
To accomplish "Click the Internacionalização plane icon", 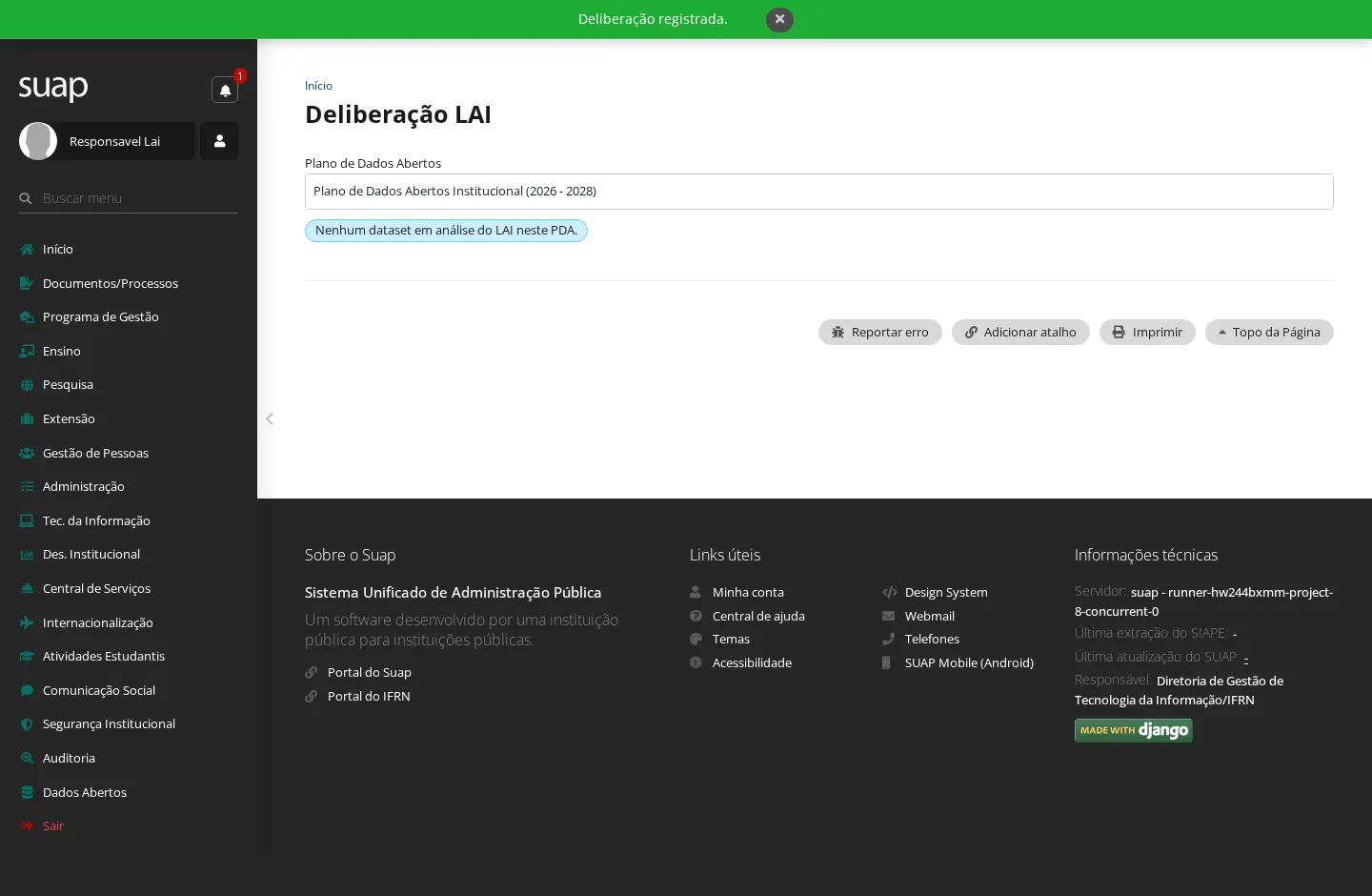I will (x=27, y=622).
